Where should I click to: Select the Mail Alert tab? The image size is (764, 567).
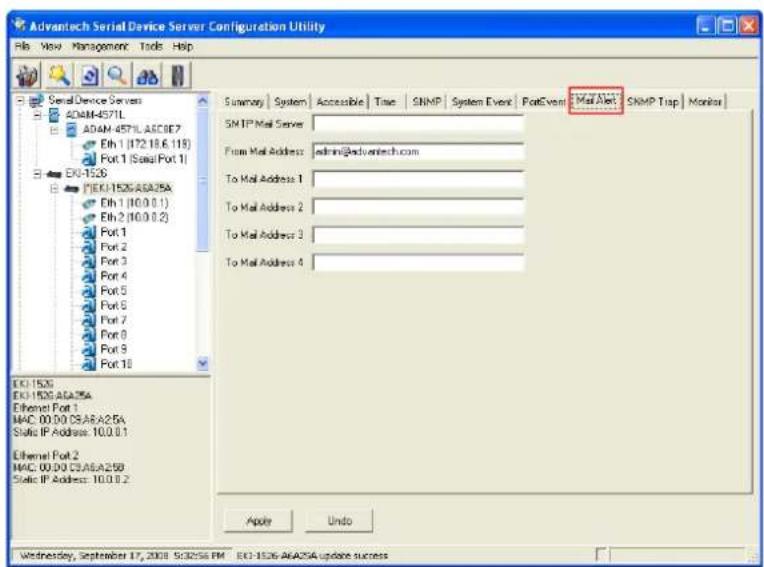pos(596,101)
